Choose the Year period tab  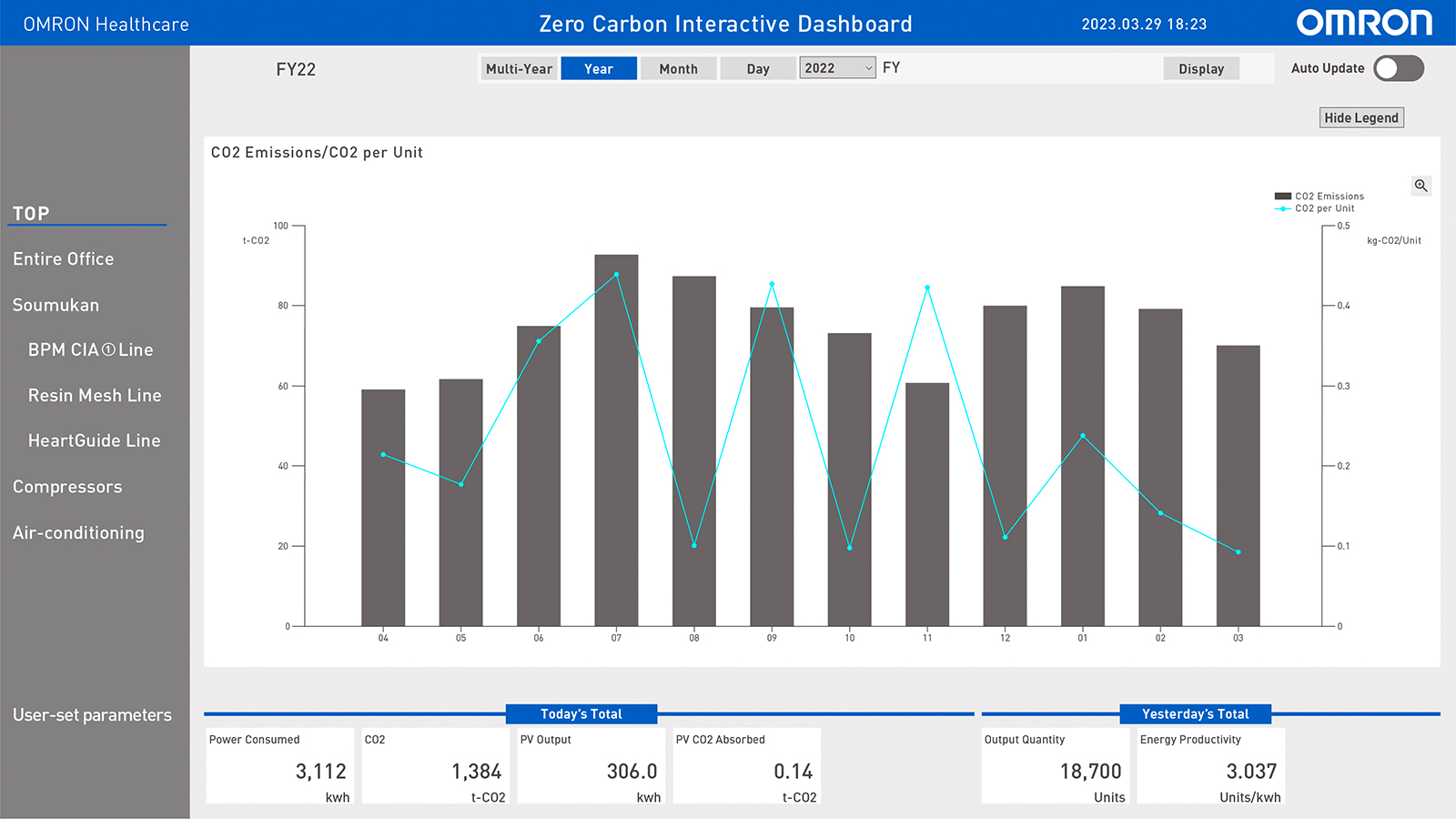pos(598,69)
